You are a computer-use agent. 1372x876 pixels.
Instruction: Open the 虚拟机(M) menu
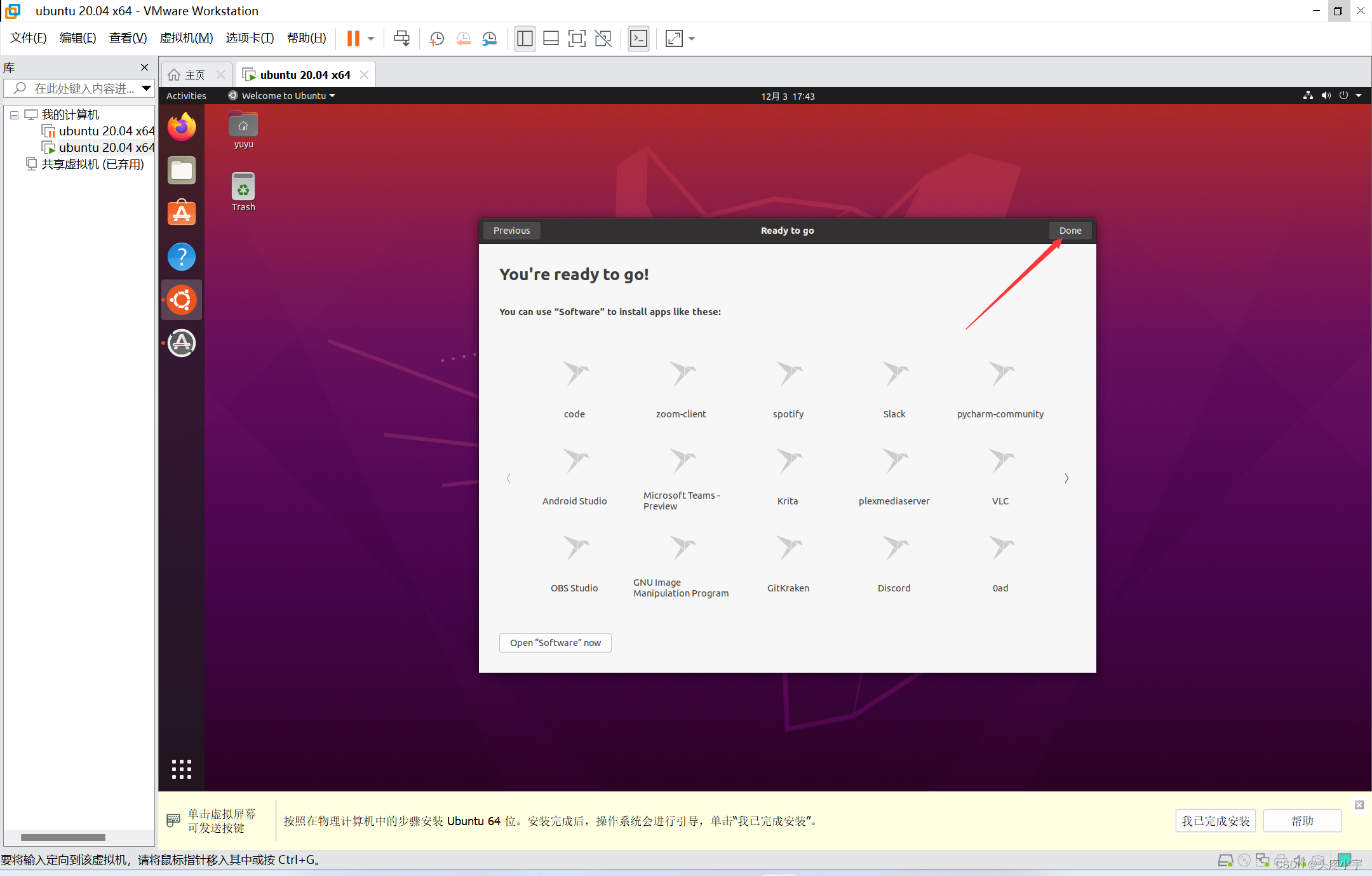[x=186, y=38]
